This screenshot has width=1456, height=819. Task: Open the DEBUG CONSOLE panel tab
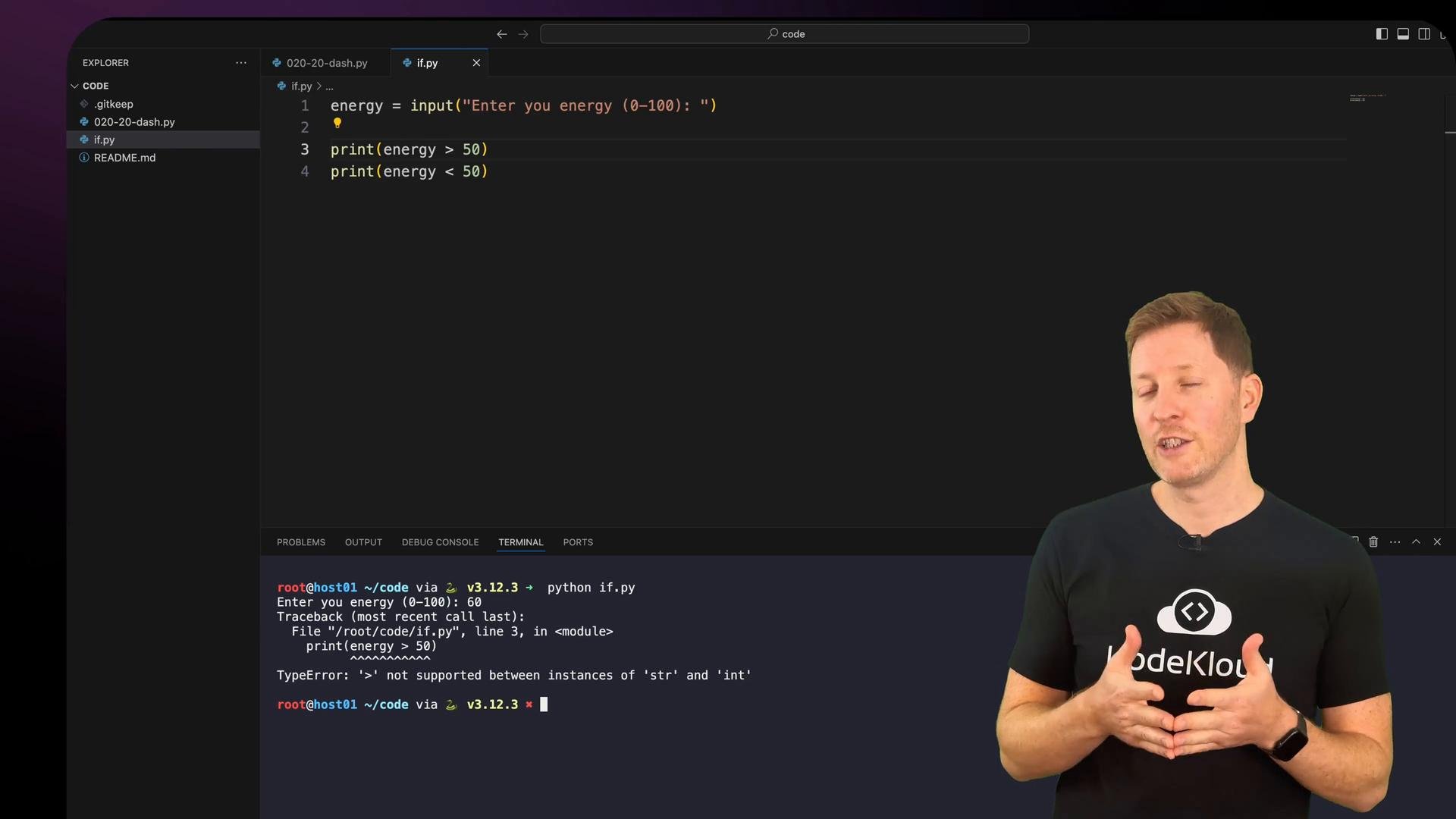(440, 542)
